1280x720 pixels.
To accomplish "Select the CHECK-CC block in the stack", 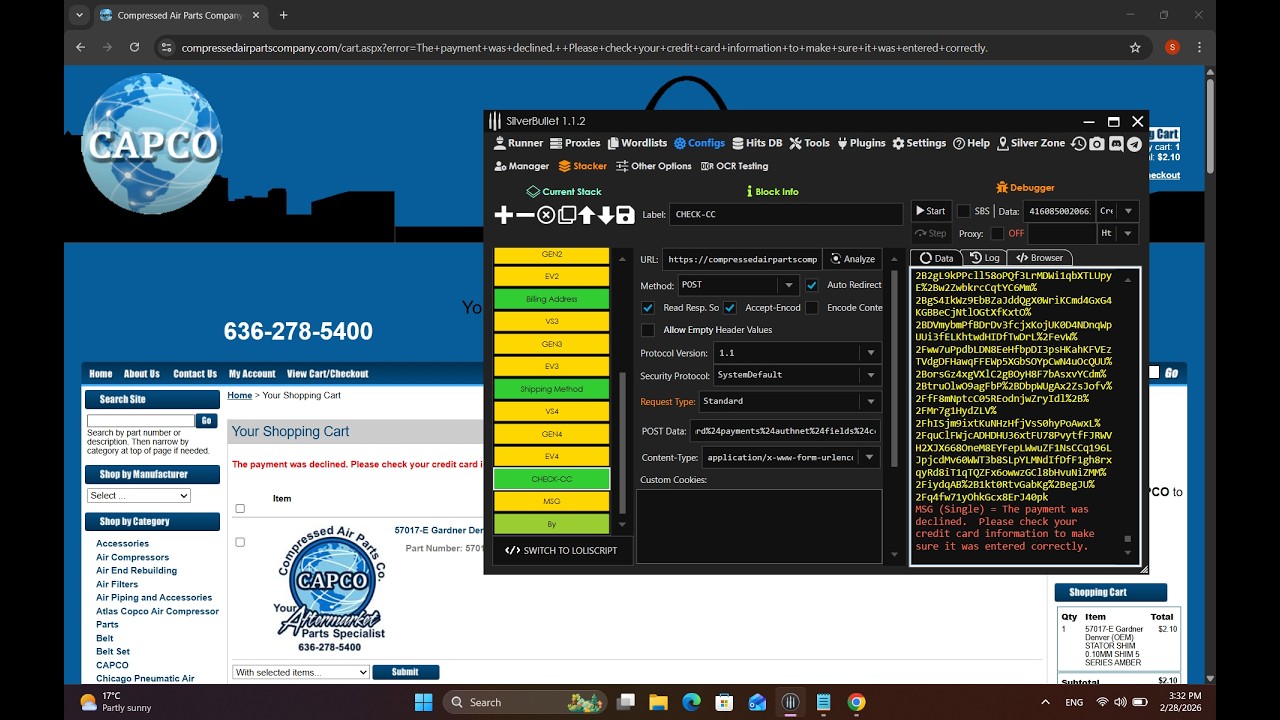I will [x=551, y=479].
